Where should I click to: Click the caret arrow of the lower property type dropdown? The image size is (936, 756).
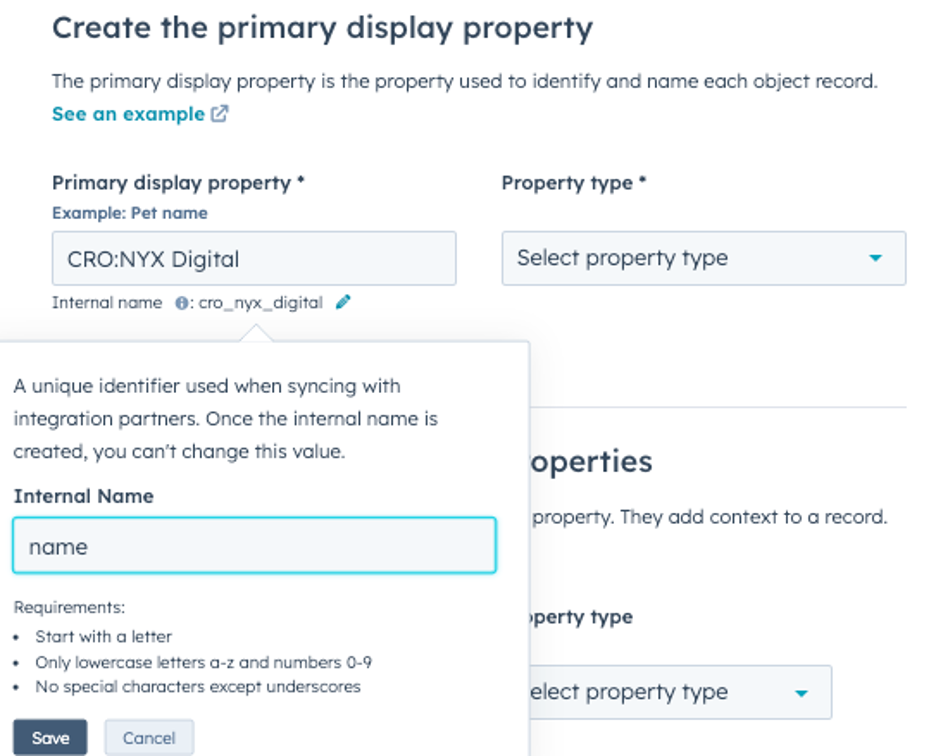(x=801, y=692)
